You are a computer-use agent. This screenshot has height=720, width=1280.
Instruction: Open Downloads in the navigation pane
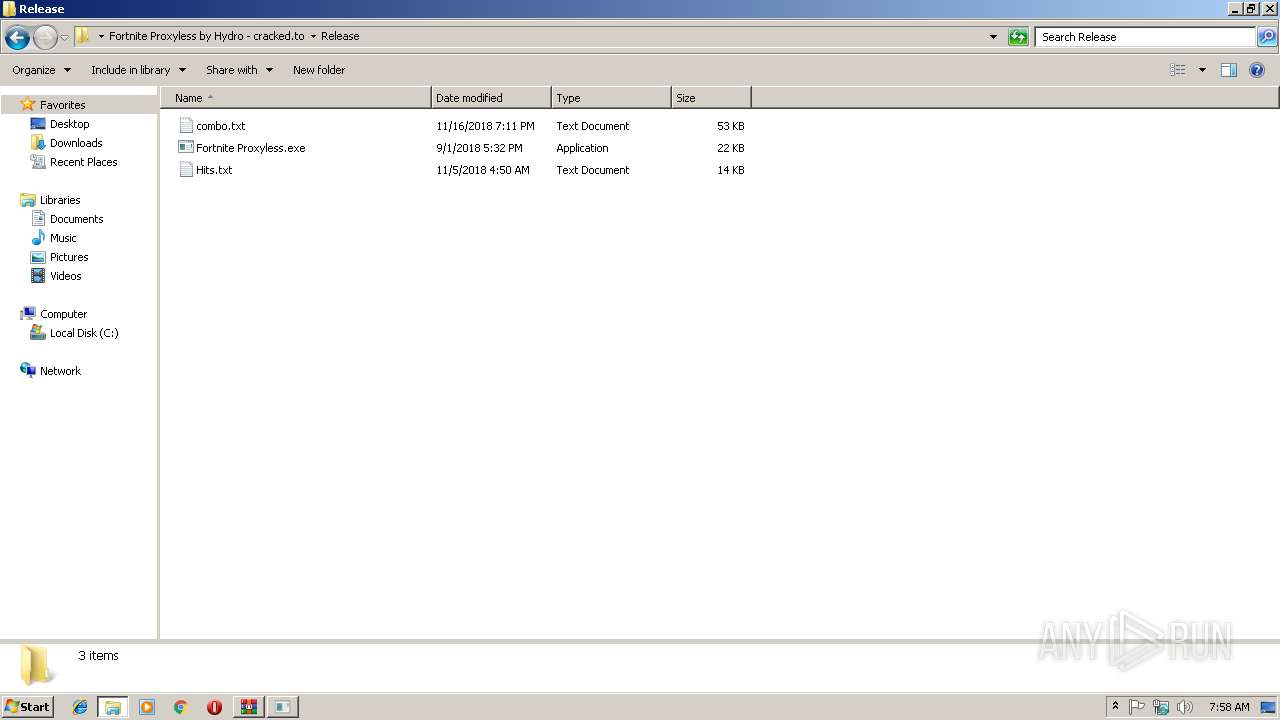[x=76, y=143]
